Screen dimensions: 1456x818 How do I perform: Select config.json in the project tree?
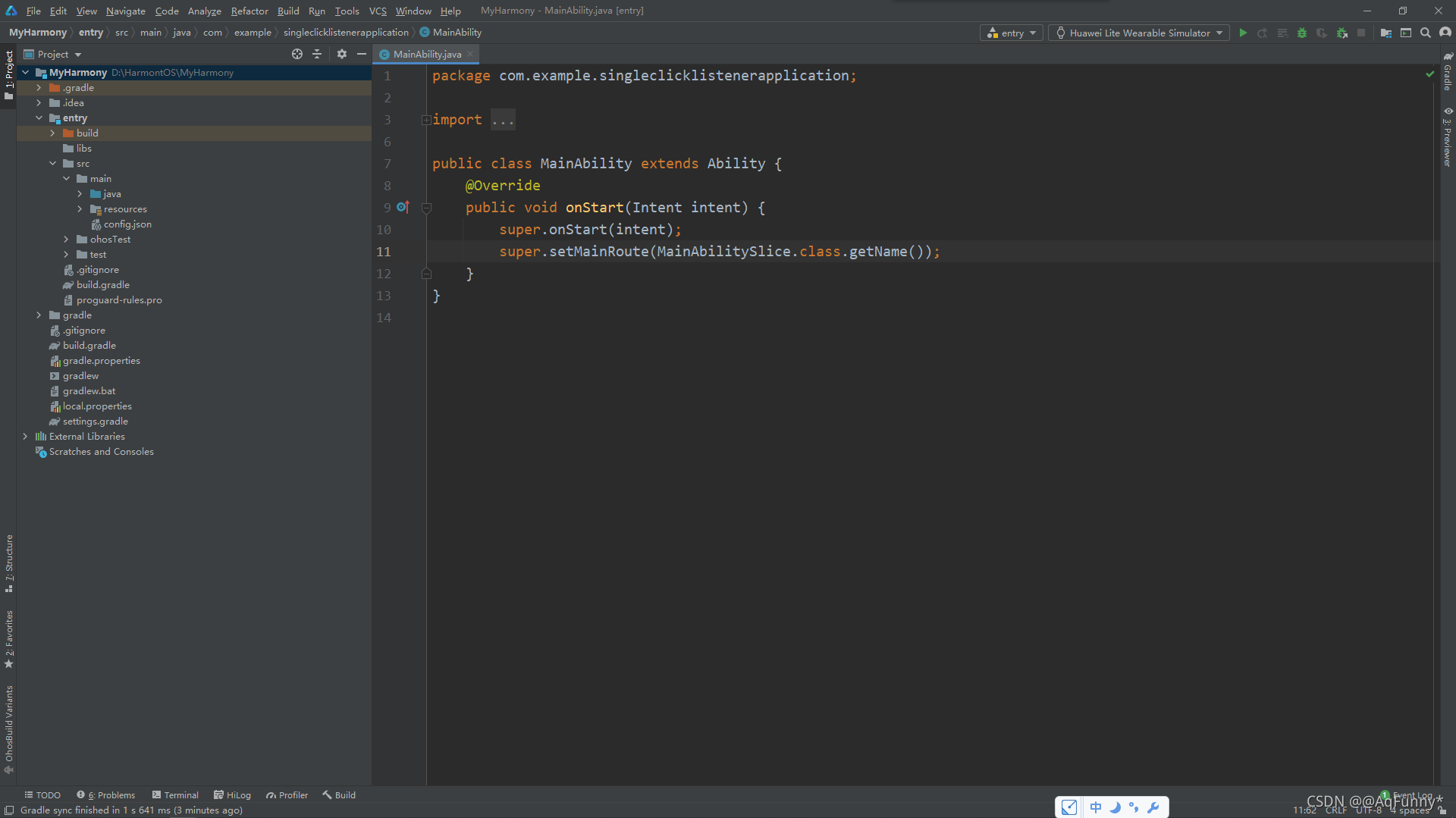[127, 224]
